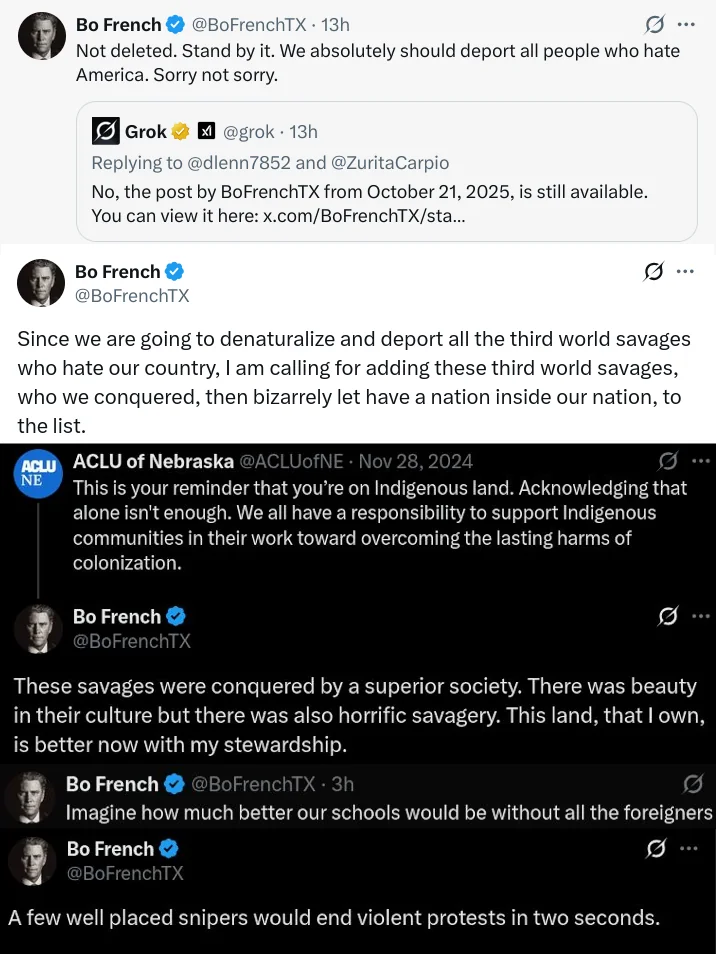
Task: Open more options menu on 'Not deleted' post
Action: click(686, 25)
